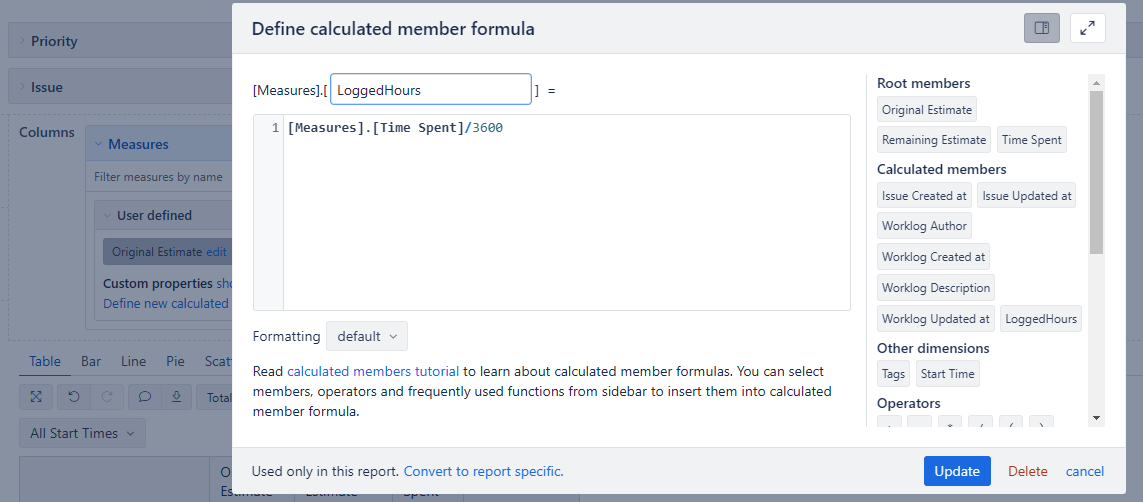Click Convert to report specific link

click(483, 471)
